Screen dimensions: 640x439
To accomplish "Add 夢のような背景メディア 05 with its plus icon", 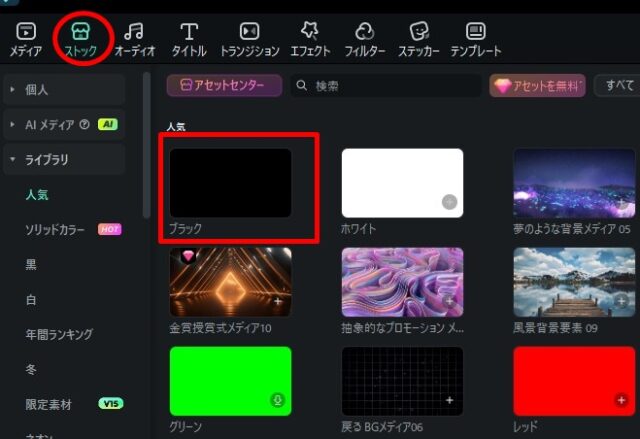I will tap(621, 202).
